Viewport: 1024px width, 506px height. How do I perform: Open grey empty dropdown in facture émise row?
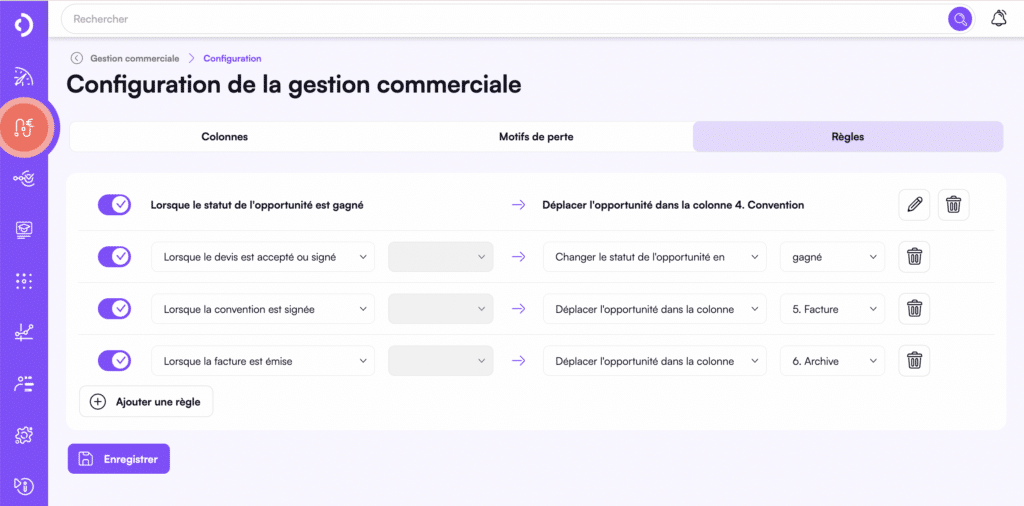click(441, 361)
